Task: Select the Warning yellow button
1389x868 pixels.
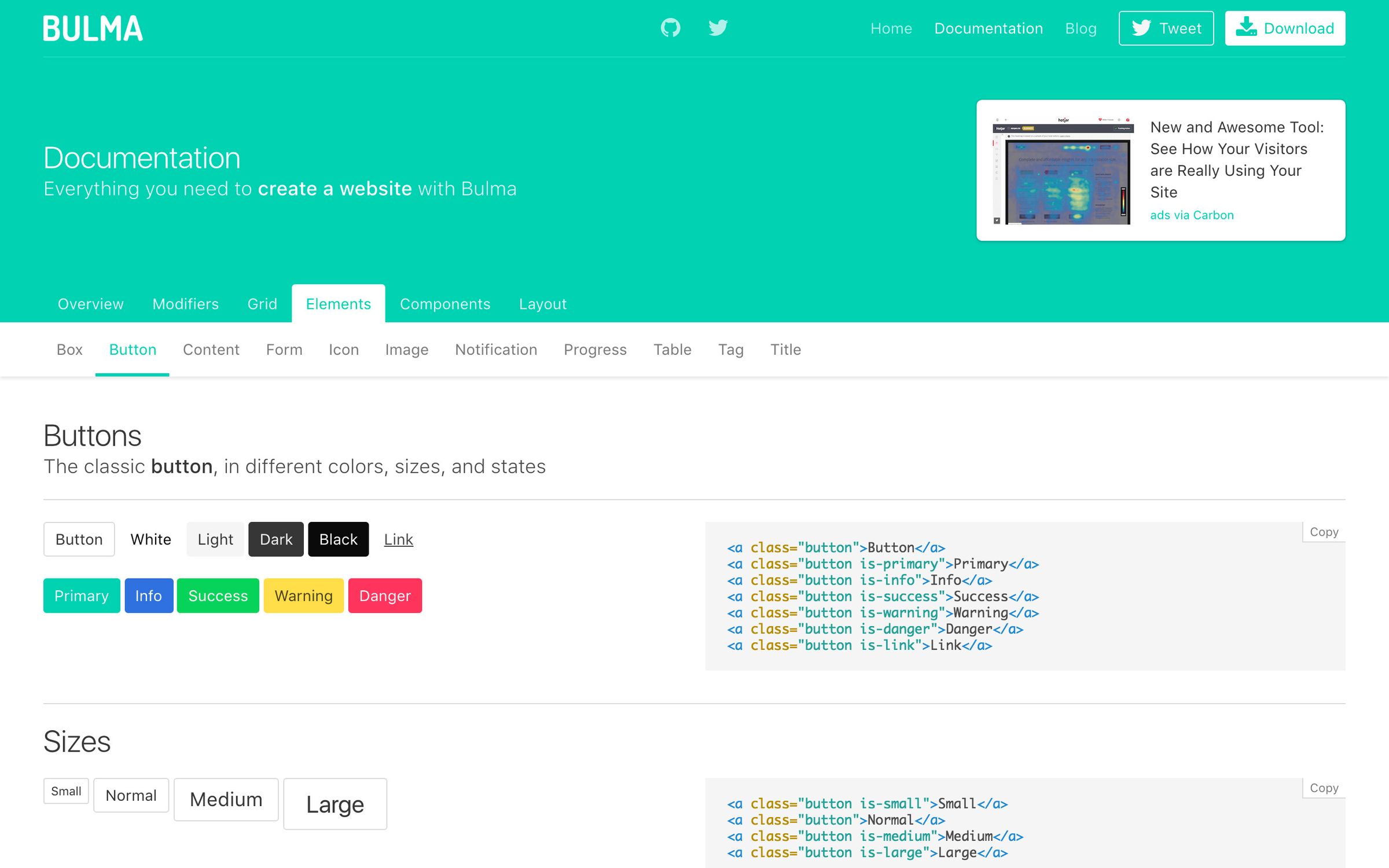Action: point(303,594)
